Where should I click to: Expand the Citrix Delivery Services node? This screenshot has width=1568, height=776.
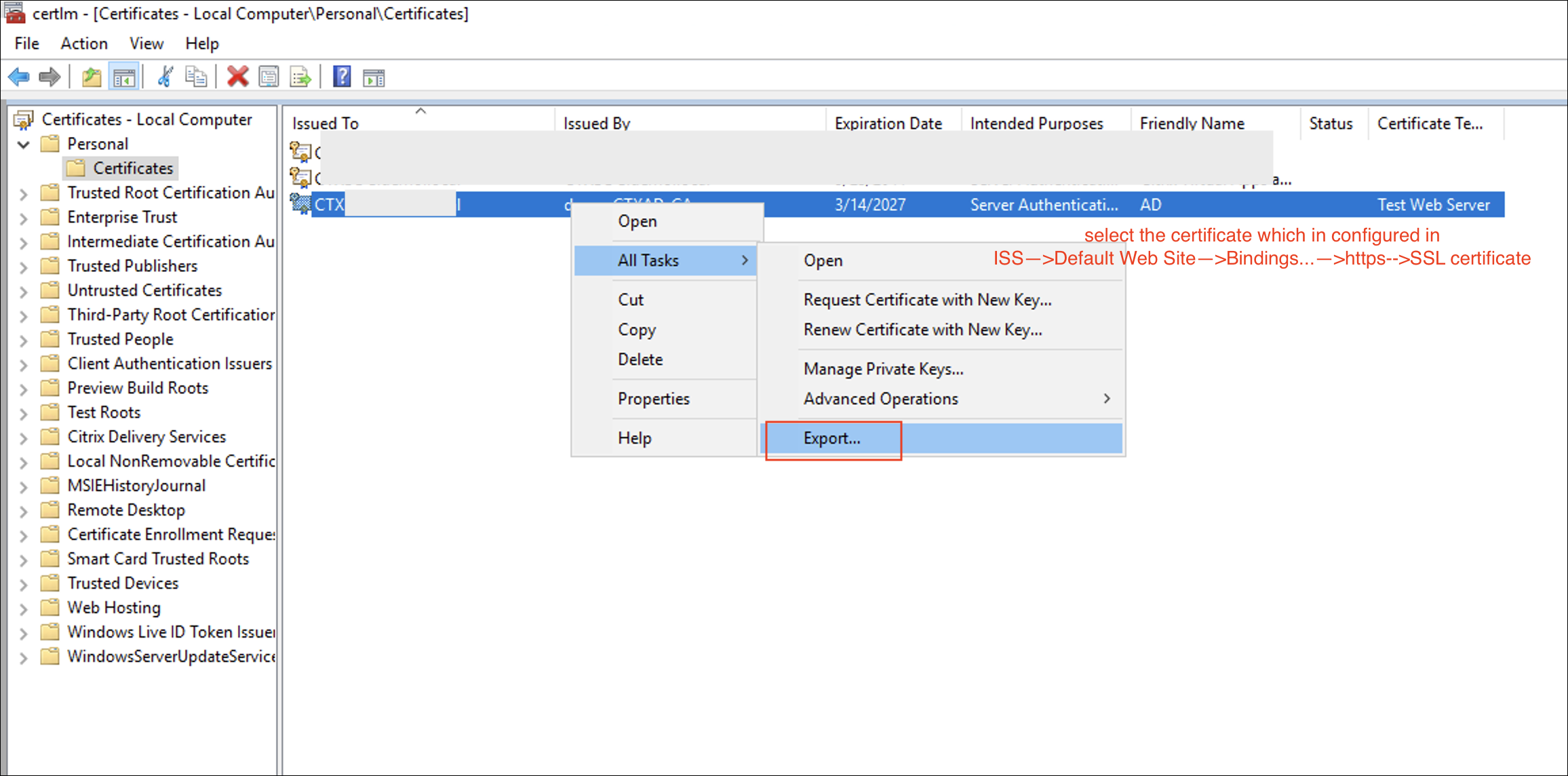[24, 438]
